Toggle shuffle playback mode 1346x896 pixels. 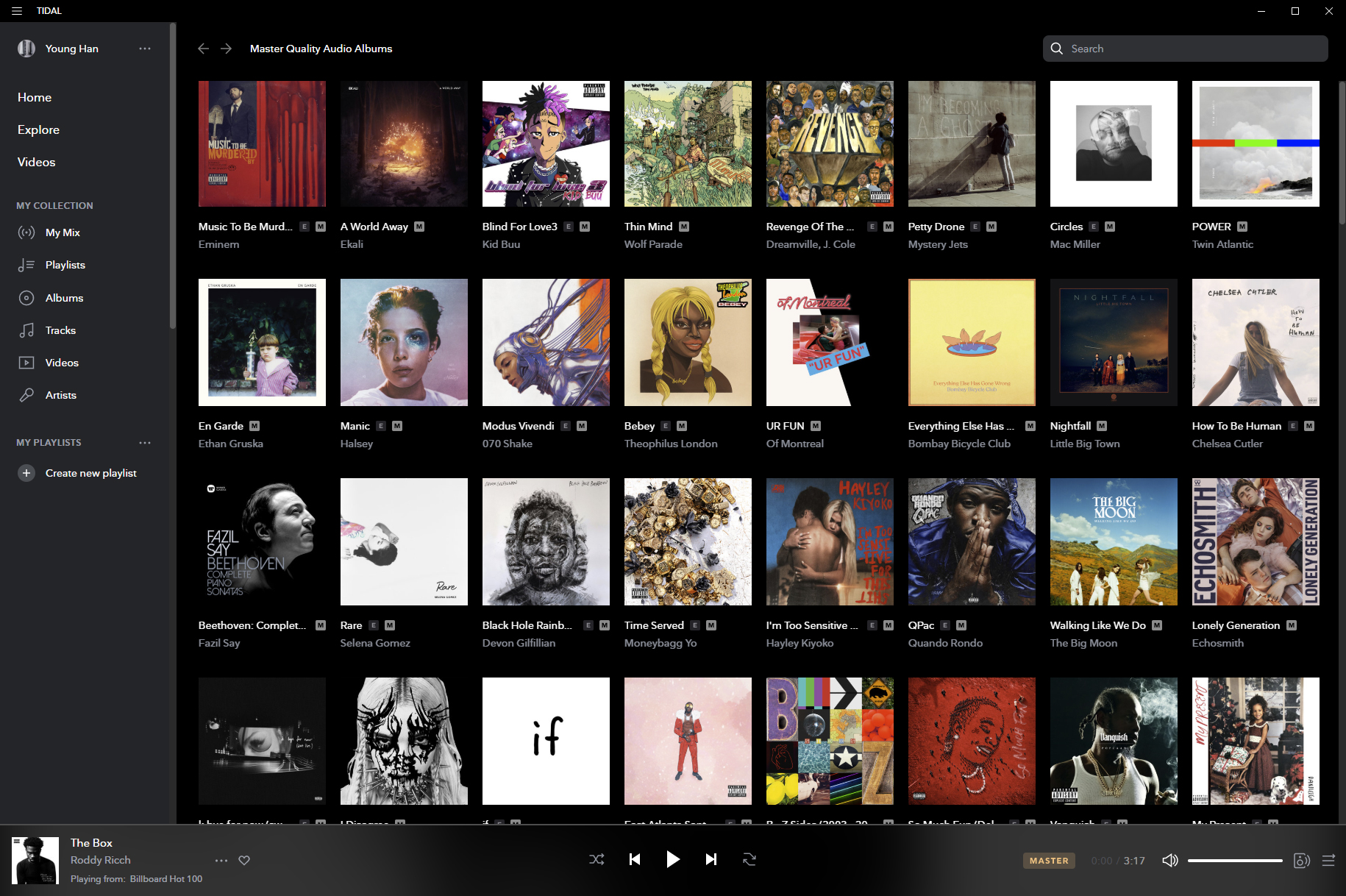pyautogui.click(x=597, y=859)
